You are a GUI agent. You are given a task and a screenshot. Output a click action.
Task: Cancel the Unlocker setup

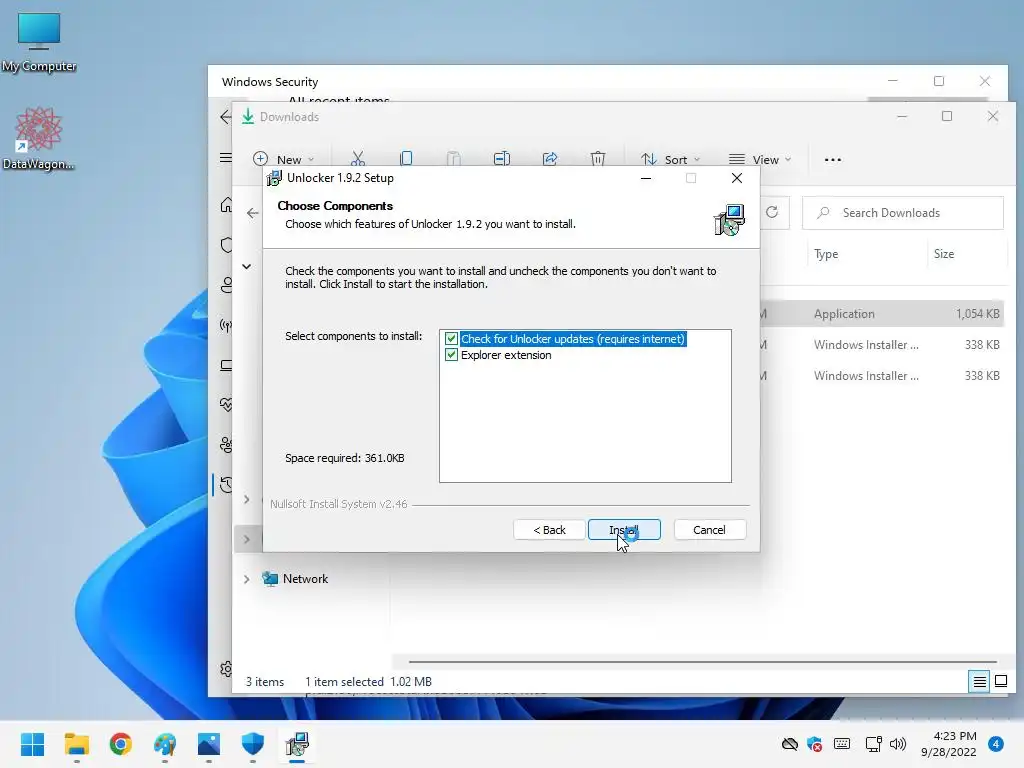709,530
